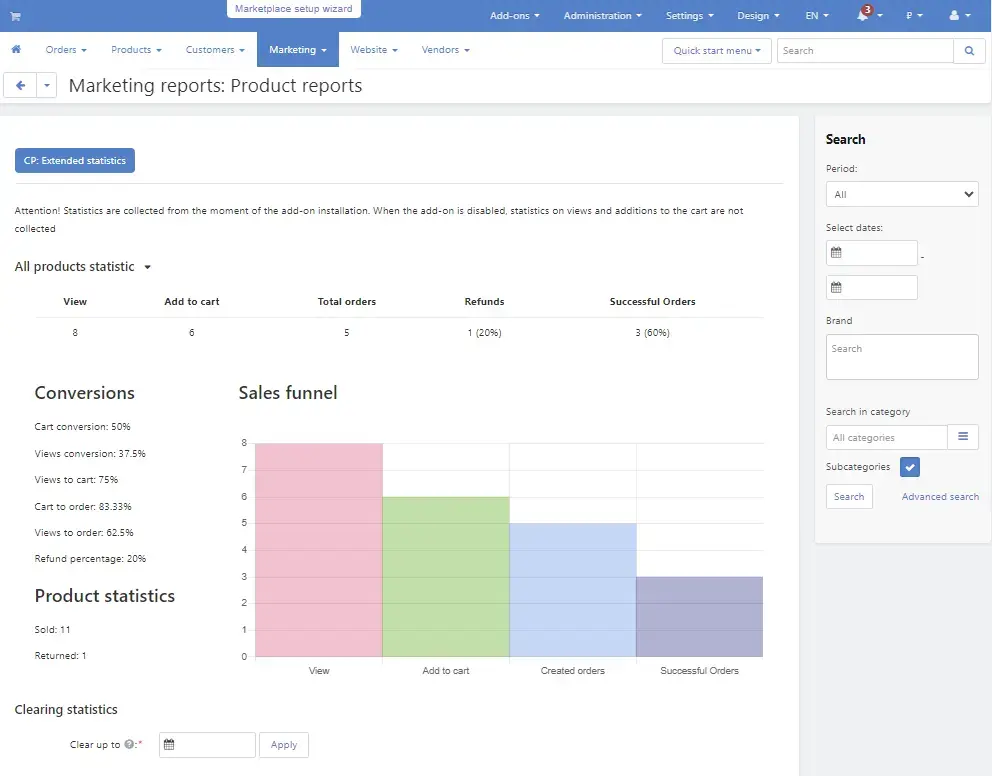Click the magnifier search button
This screenshot has height=776, width=992.
(969, 51)
